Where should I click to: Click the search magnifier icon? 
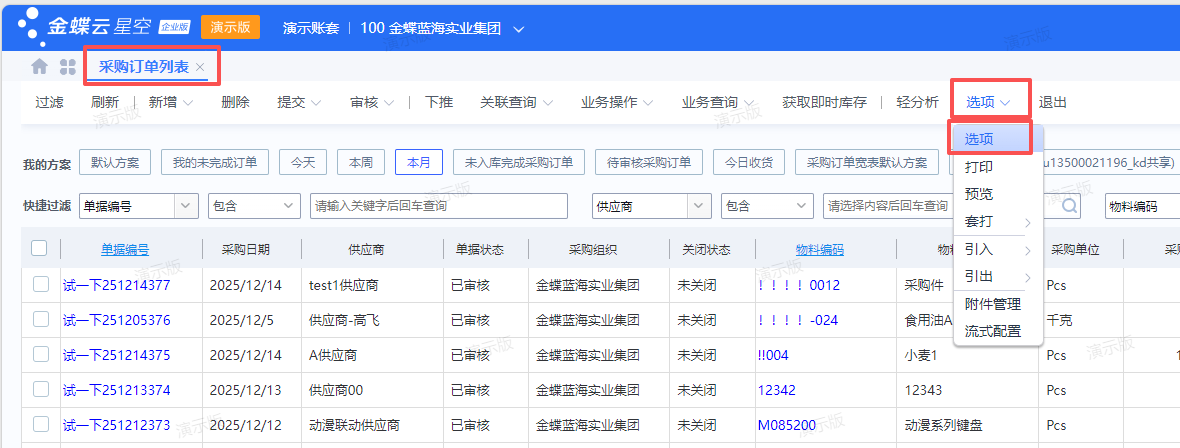tap(1069, 206)
